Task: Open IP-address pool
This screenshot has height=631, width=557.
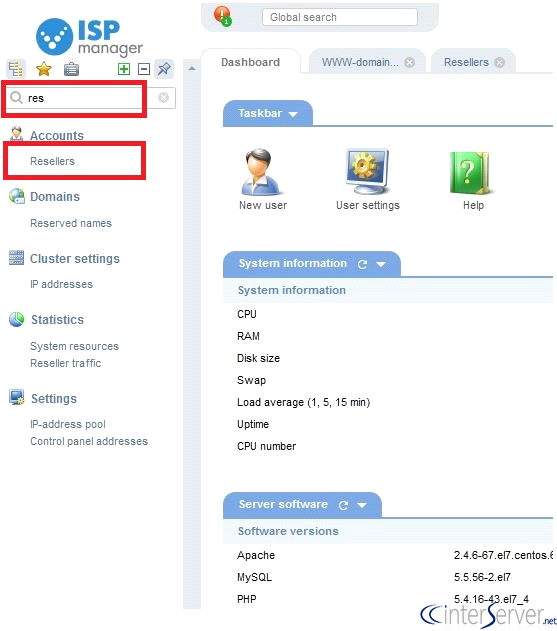Action: [x=68, y=424]
